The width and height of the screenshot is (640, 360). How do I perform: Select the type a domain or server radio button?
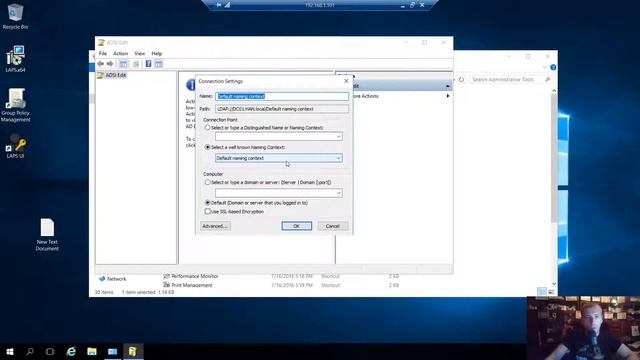click(207, 182)
